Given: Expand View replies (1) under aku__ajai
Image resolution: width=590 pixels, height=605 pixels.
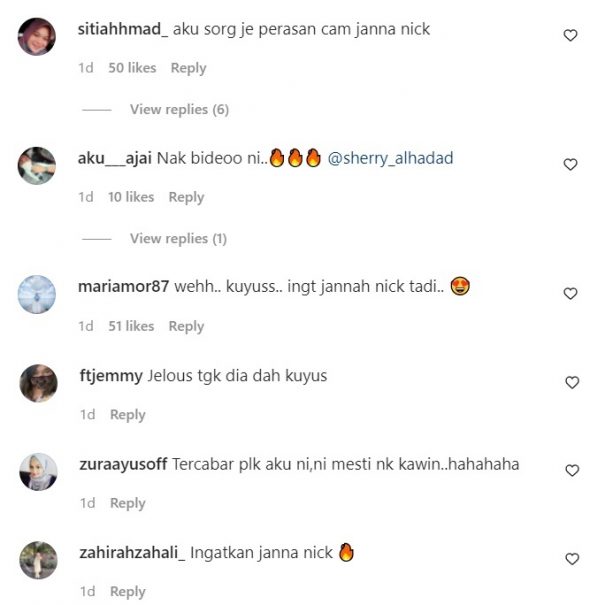Looking at the screenshot, I should coord(178,239).
